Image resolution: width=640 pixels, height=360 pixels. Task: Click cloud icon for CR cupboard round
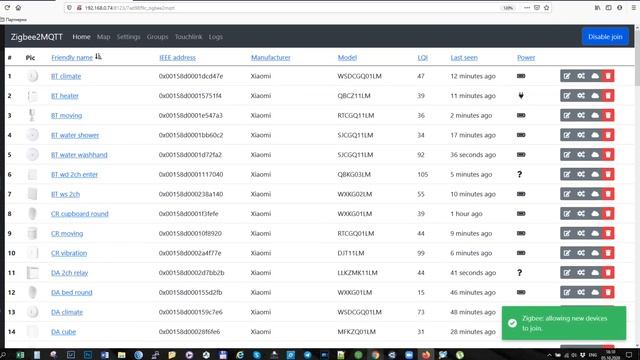click(x=595, y=213)
